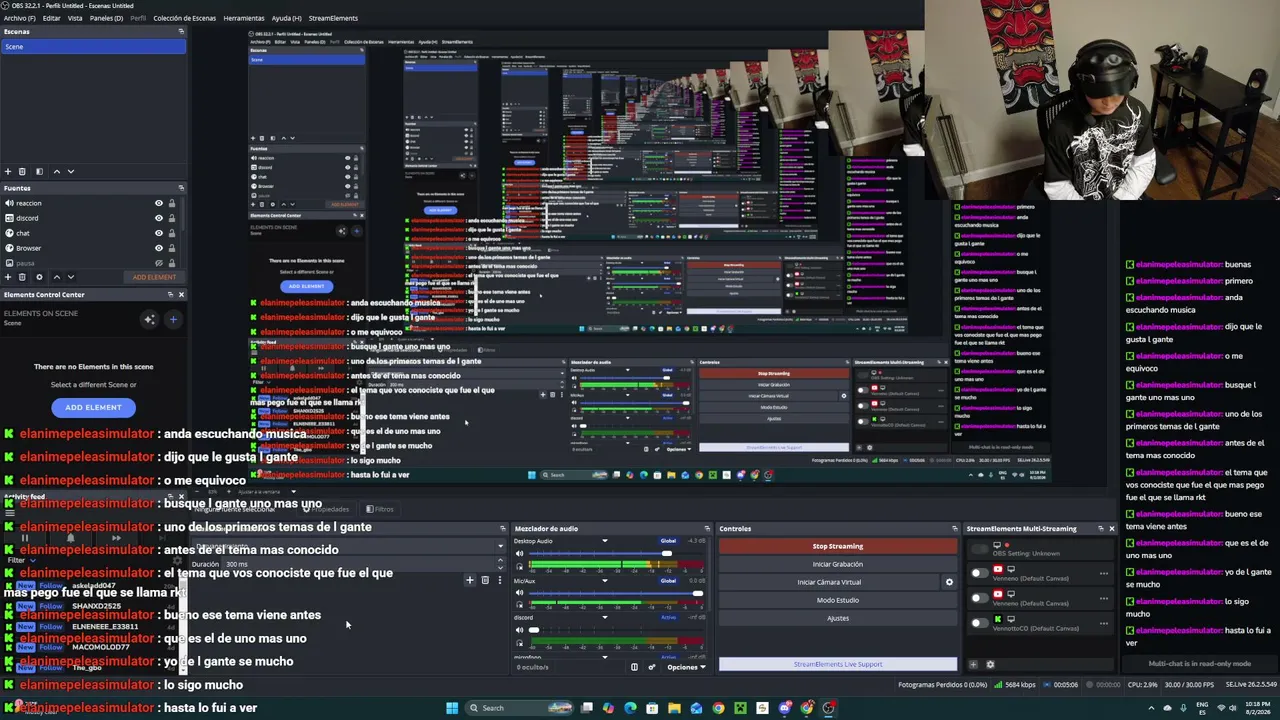1280x720 pixels.
Task: Remove the selected source with the trash icon
Action: 22,277
